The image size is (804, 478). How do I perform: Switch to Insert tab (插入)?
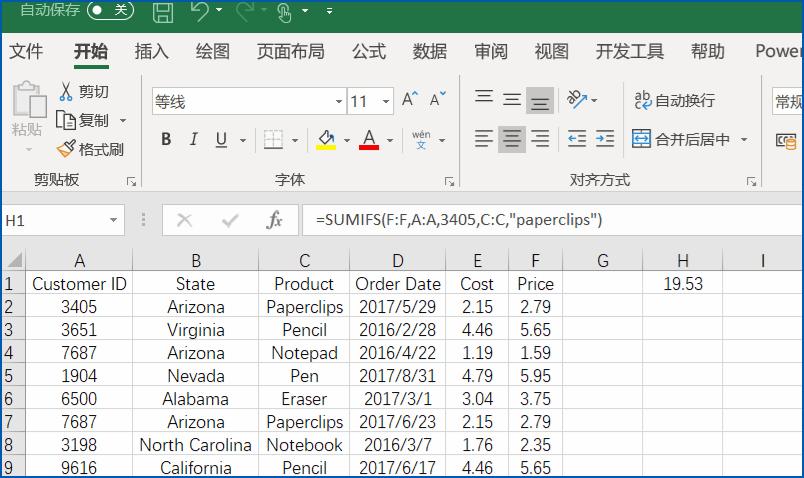[151, 51]
